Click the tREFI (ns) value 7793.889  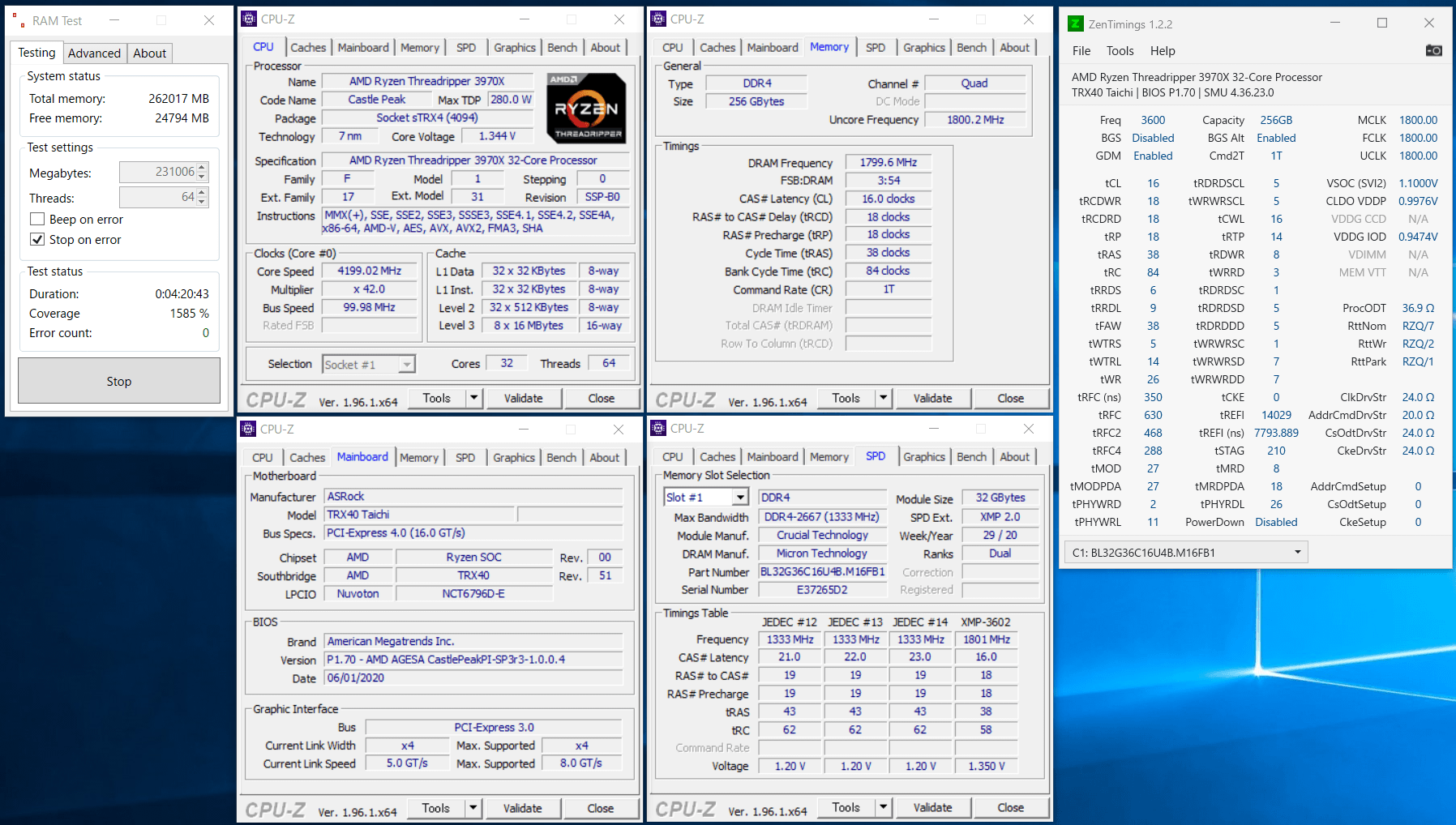[1276, 433]
